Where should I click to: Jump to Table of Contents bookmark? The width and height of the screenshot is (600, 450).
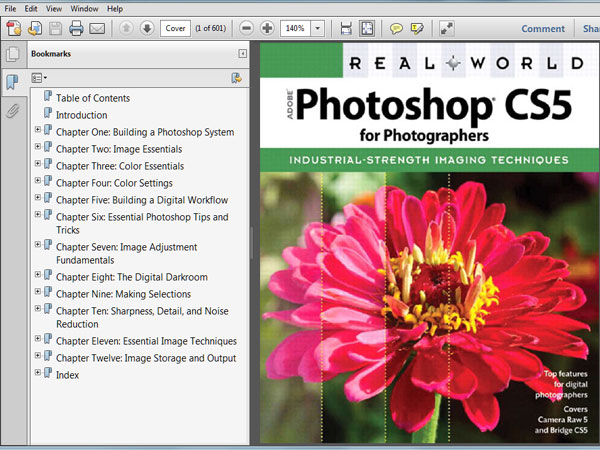pyautogui.click(x=93, y=98)
